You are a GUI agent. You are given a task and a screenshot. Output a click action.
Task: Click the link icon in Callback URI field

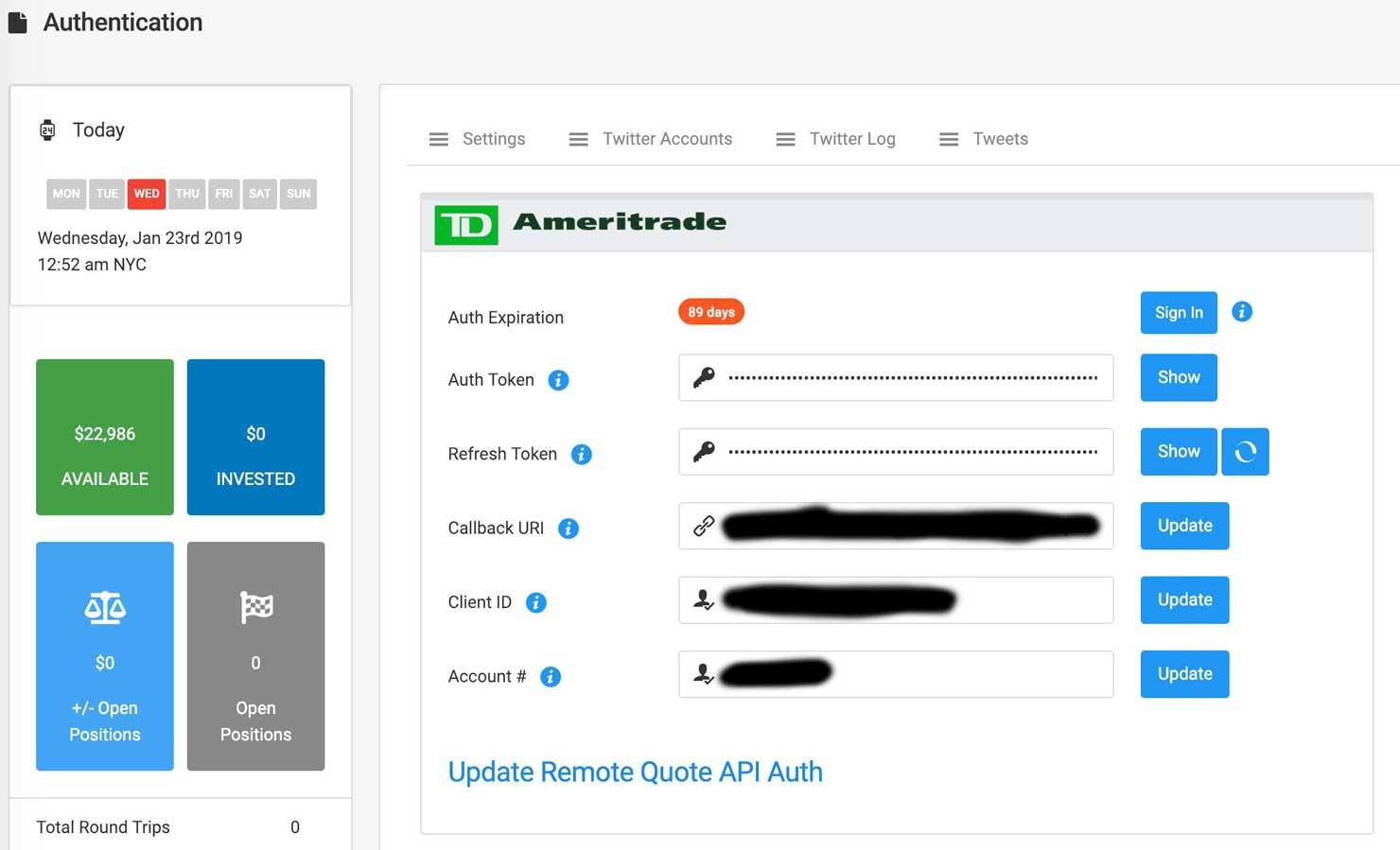704,526
